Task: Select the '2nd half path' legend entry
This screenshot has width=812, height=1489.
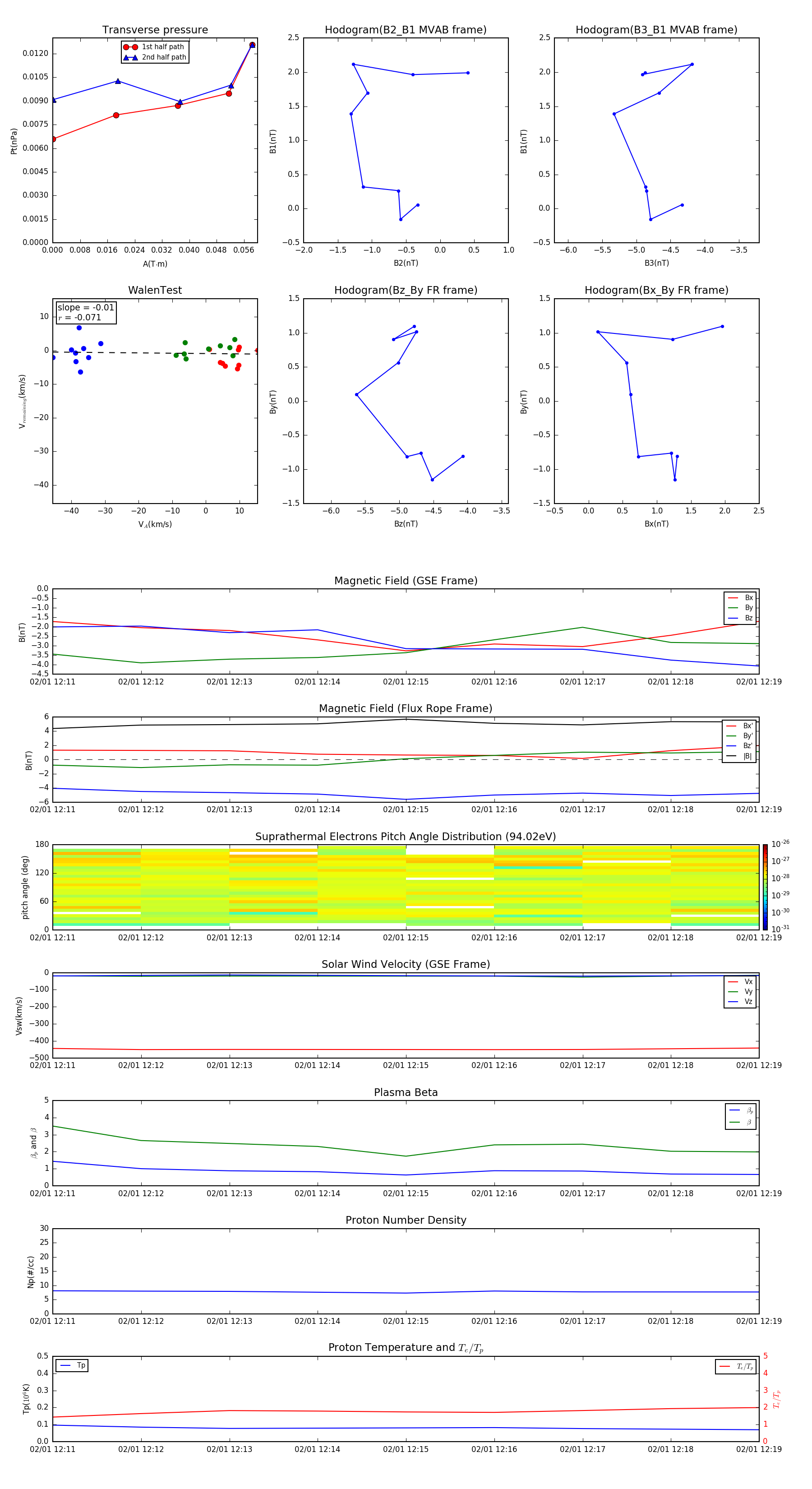Action: click(154, 57)
